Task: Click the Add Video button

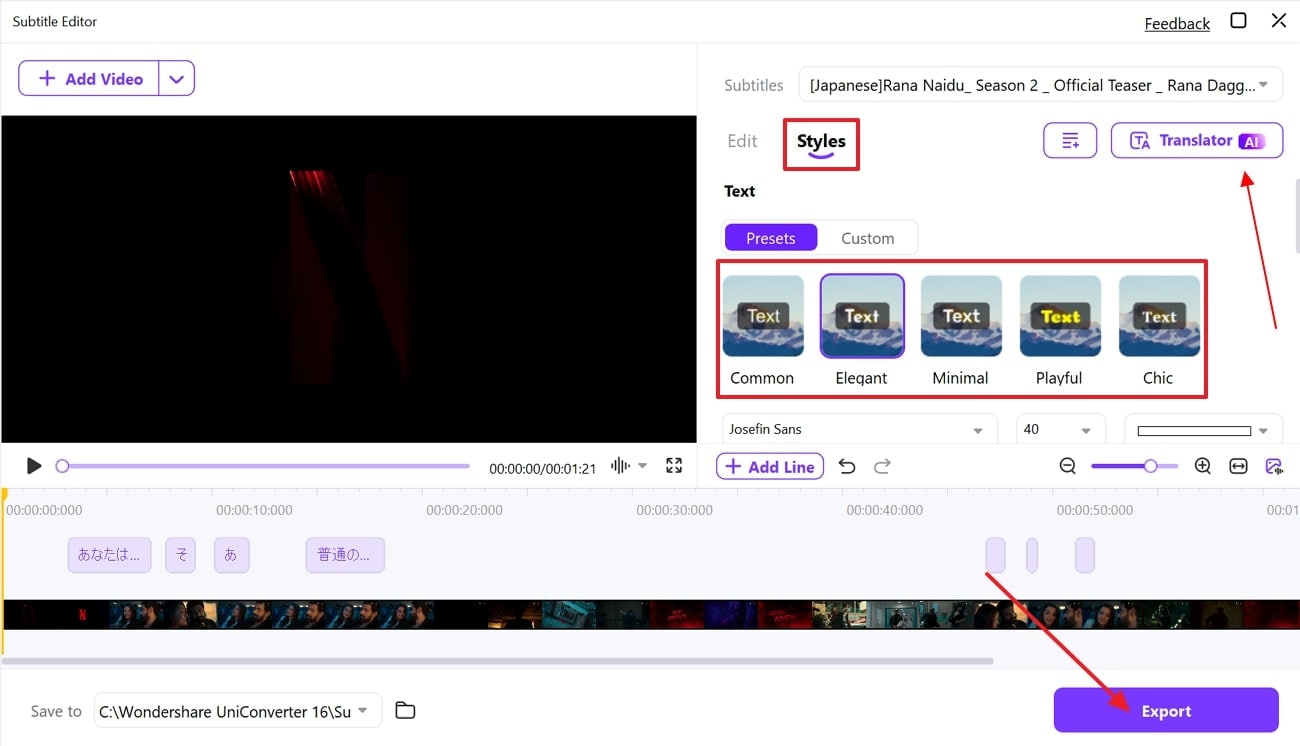Action: click(89, 79)
